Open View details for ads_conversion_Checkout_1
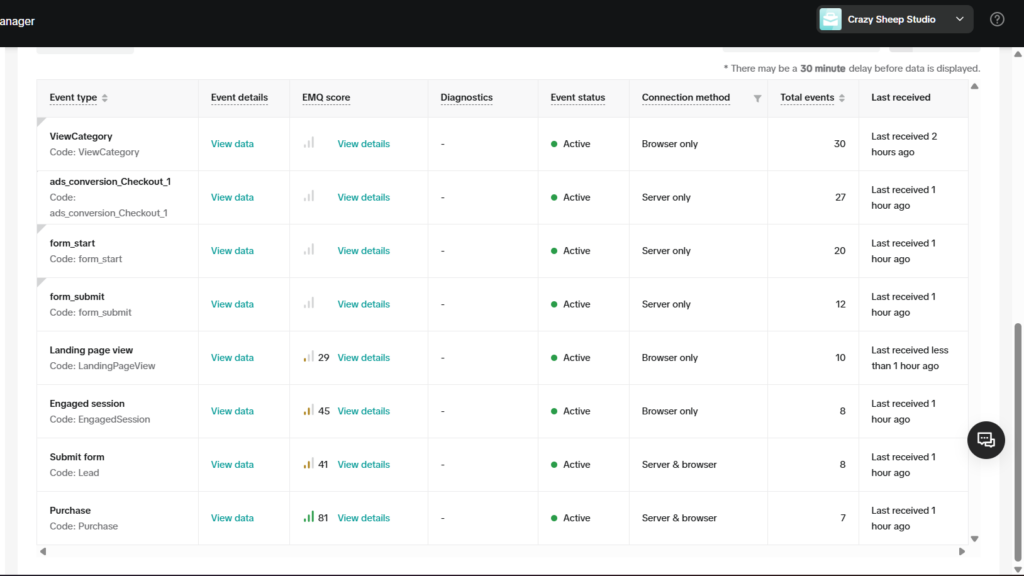The width and height of the screenshot is (1024, 576). point(363,198)
